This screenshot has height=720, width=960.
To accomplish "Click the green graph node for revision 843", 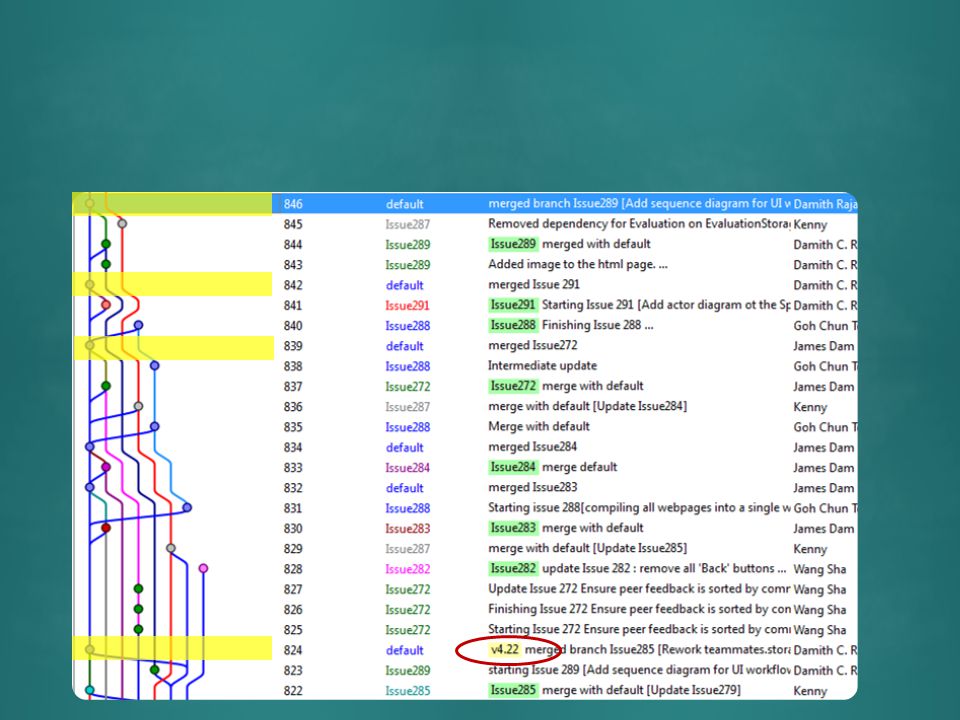I will (106, 264).
